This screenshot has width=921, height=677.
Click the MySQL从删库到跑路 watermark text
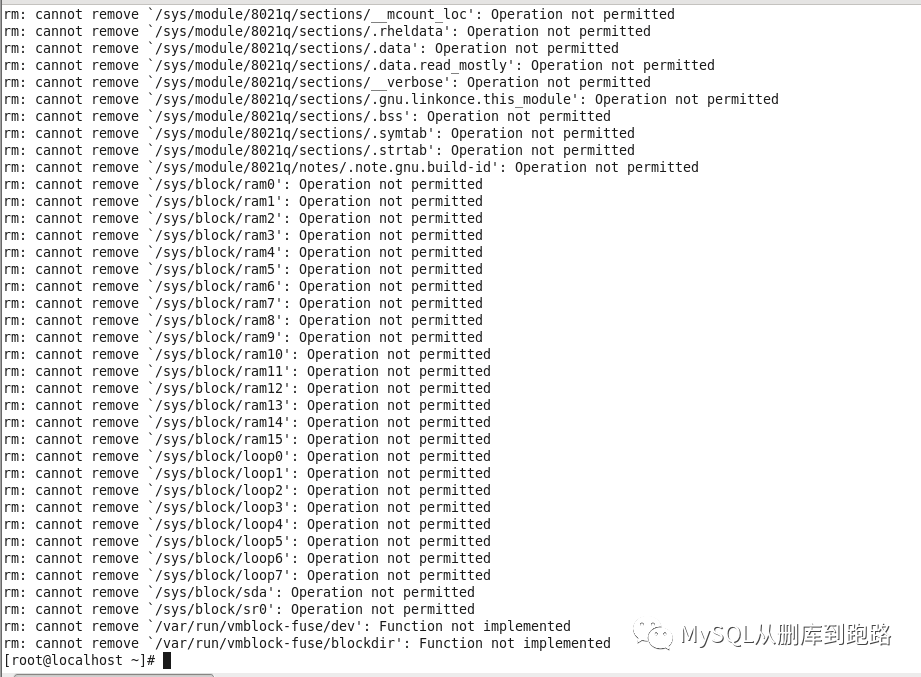click(786, 635)
